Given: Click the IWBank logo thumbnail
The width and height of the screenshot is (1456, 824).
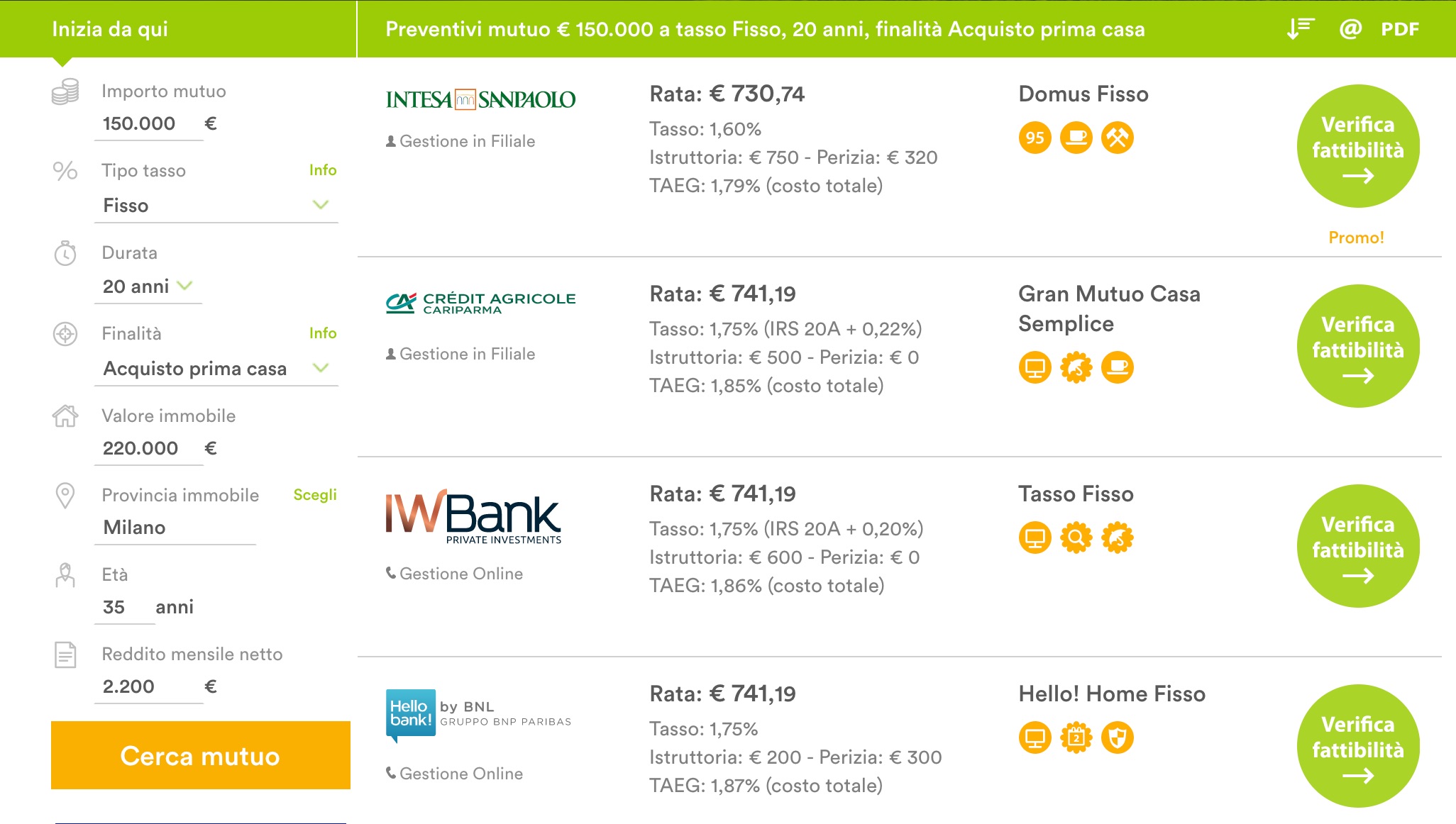Looking at the screenshot, I should 474,516.
